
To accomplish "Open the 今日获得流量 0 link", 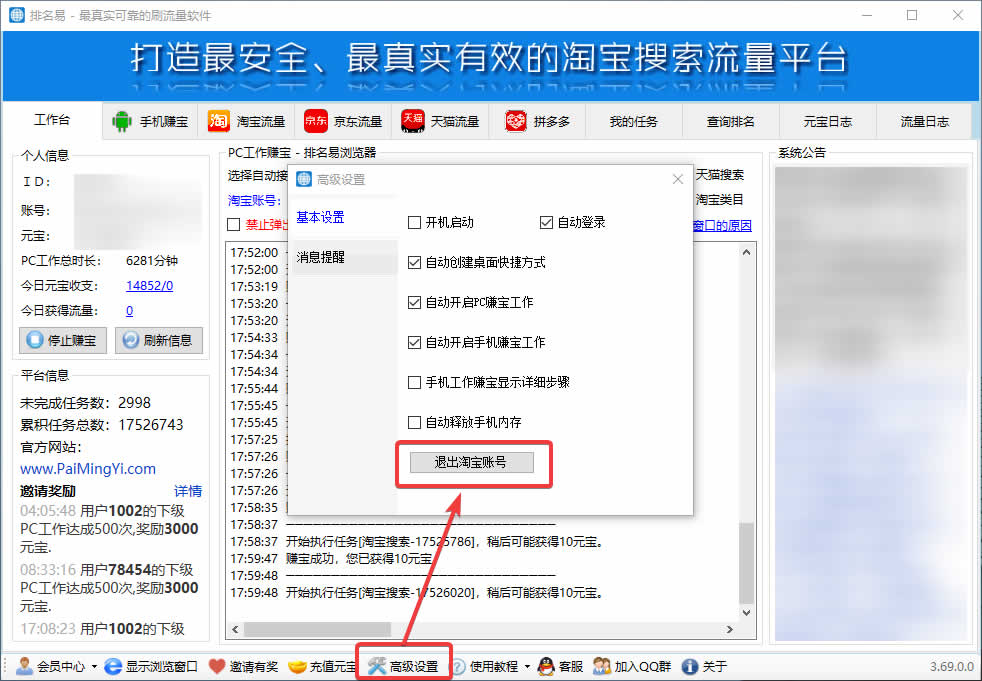I will [x=129, y=311].
